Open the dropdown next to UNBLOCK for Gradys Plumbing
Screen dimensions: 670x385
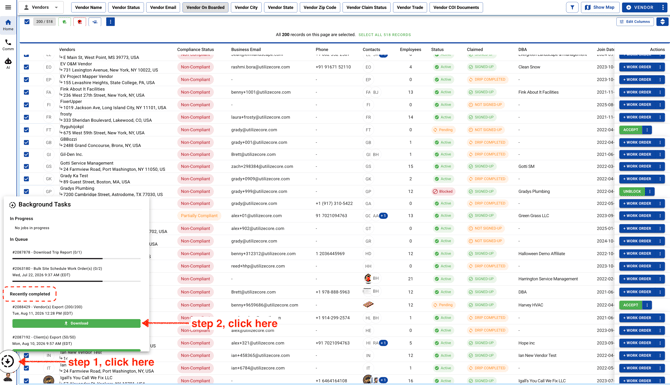point(649,191)
